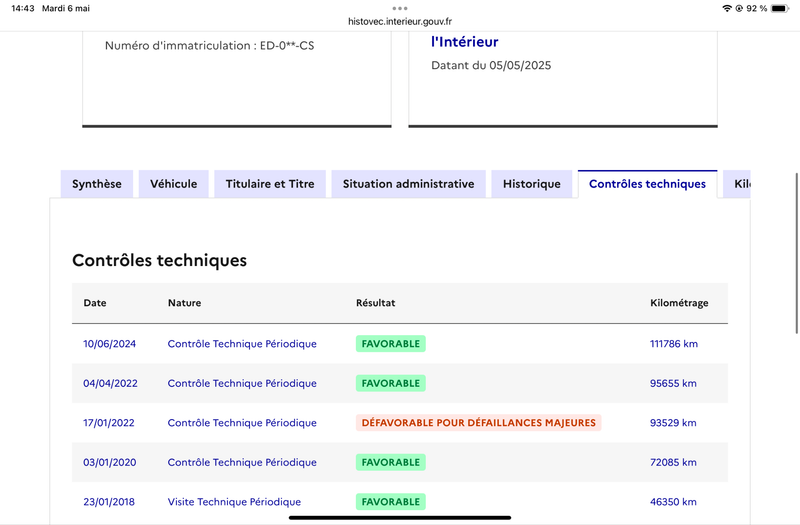Viewport: 800px width, 525px height.
Task: Click the 46350 km value
Action: point(673,502)
